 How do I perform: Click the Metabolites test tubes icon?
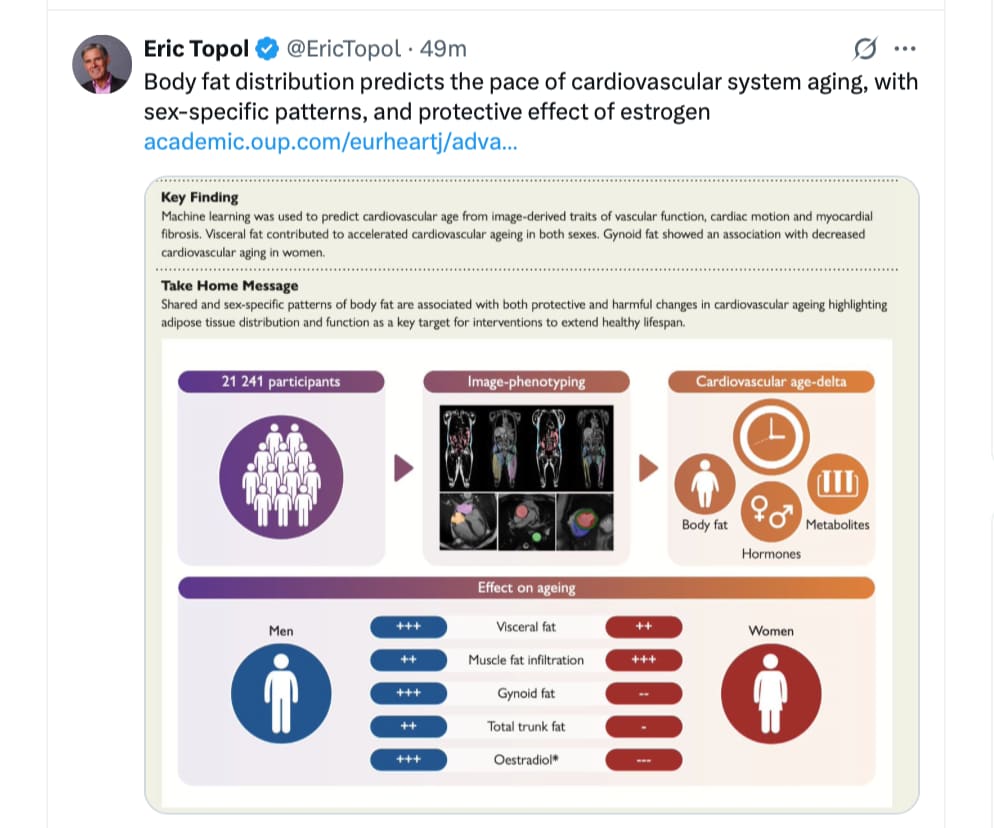837,484
